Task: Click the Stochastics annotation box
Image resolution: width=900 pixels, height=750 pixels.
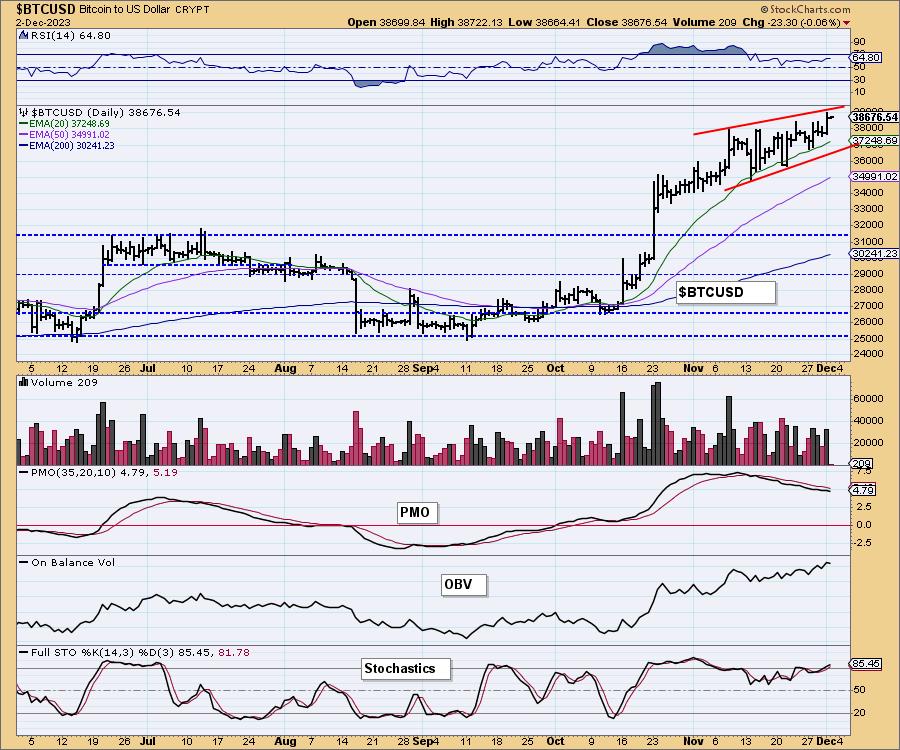Action: click(406, 669)
